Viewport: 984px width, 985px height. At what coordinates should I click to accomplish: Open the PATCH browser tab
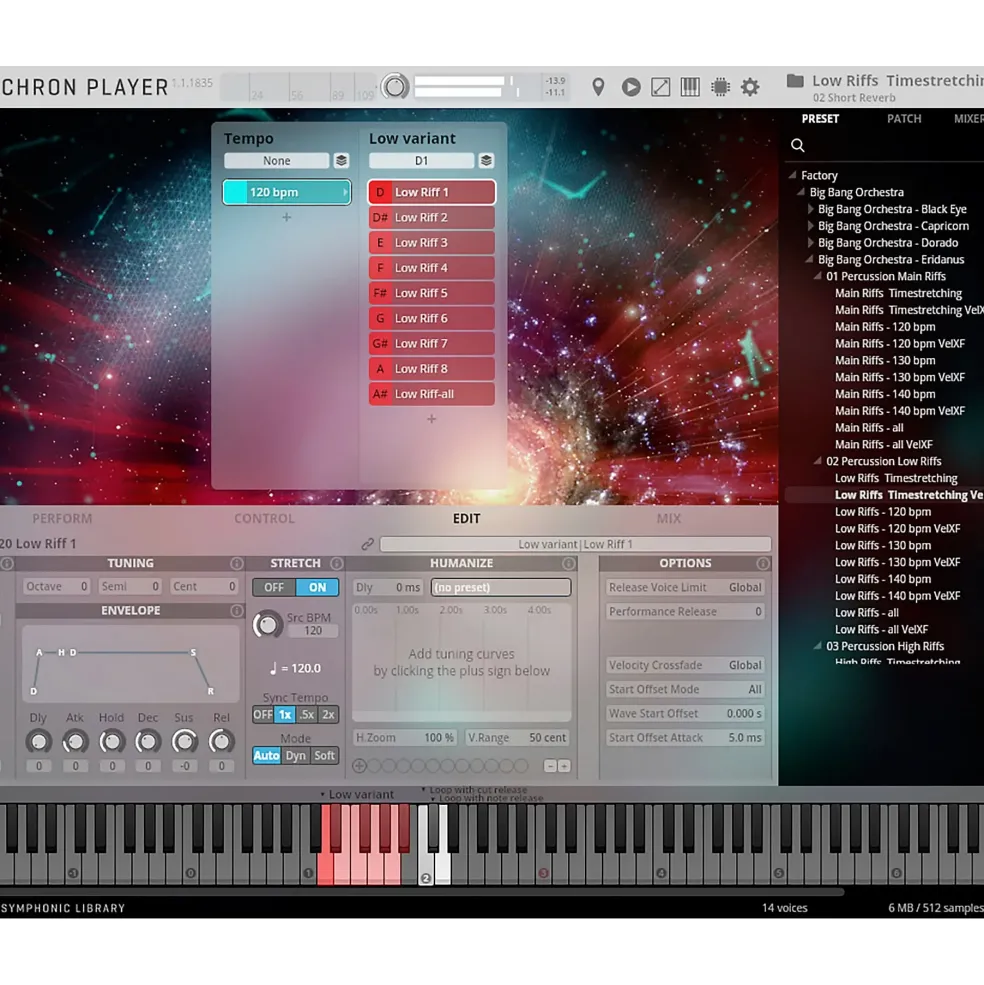[904, 119]
